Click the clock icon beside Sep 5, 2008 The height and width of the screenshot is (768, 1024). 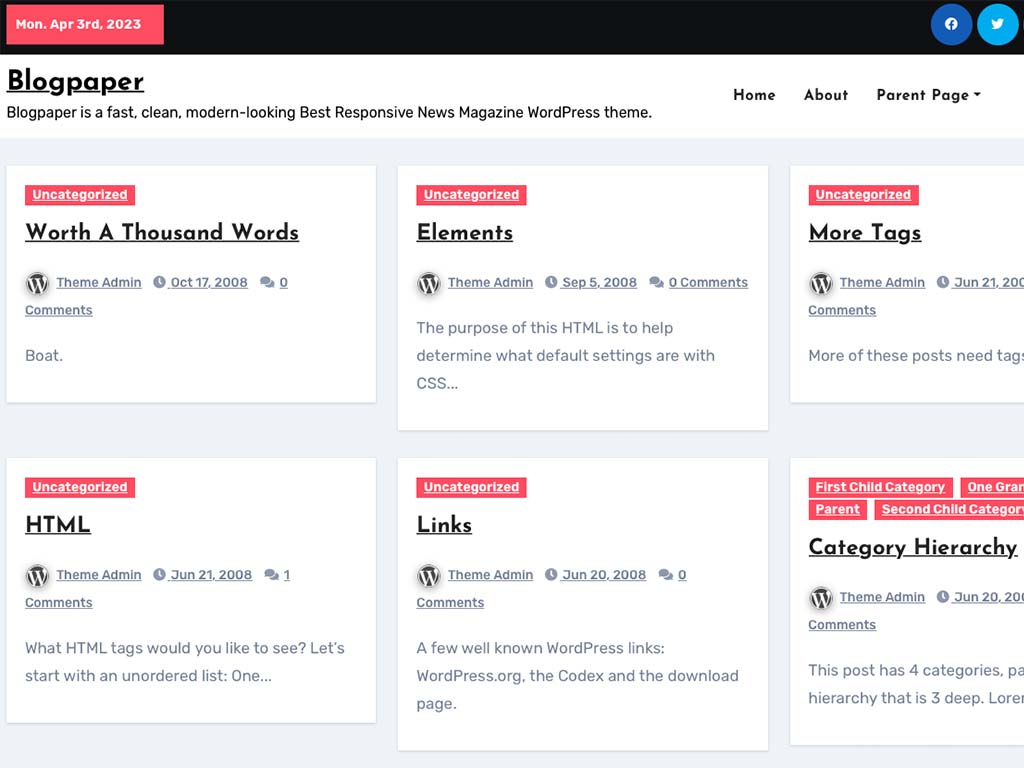point(551,283)
